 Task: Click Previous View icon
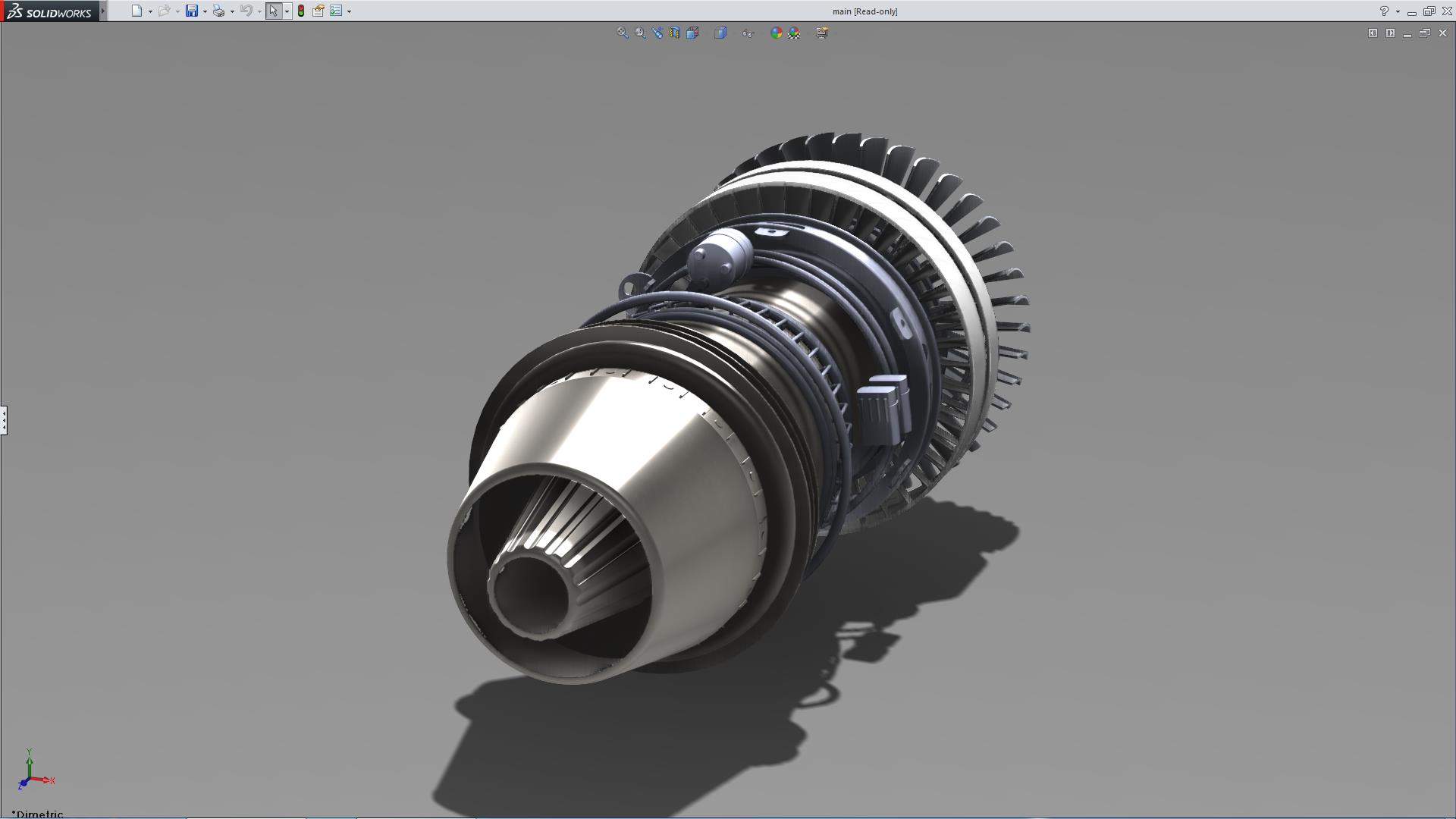tap(657, 33)
